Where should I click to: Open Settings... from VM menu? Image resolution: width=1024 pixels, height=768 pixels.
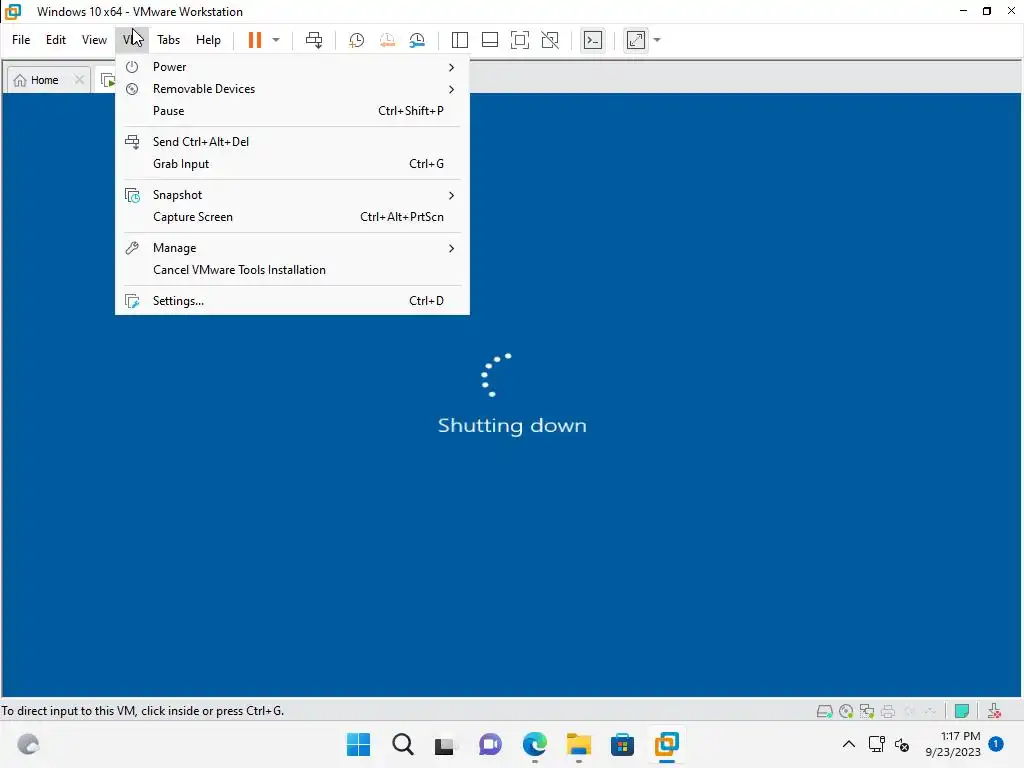292,300
